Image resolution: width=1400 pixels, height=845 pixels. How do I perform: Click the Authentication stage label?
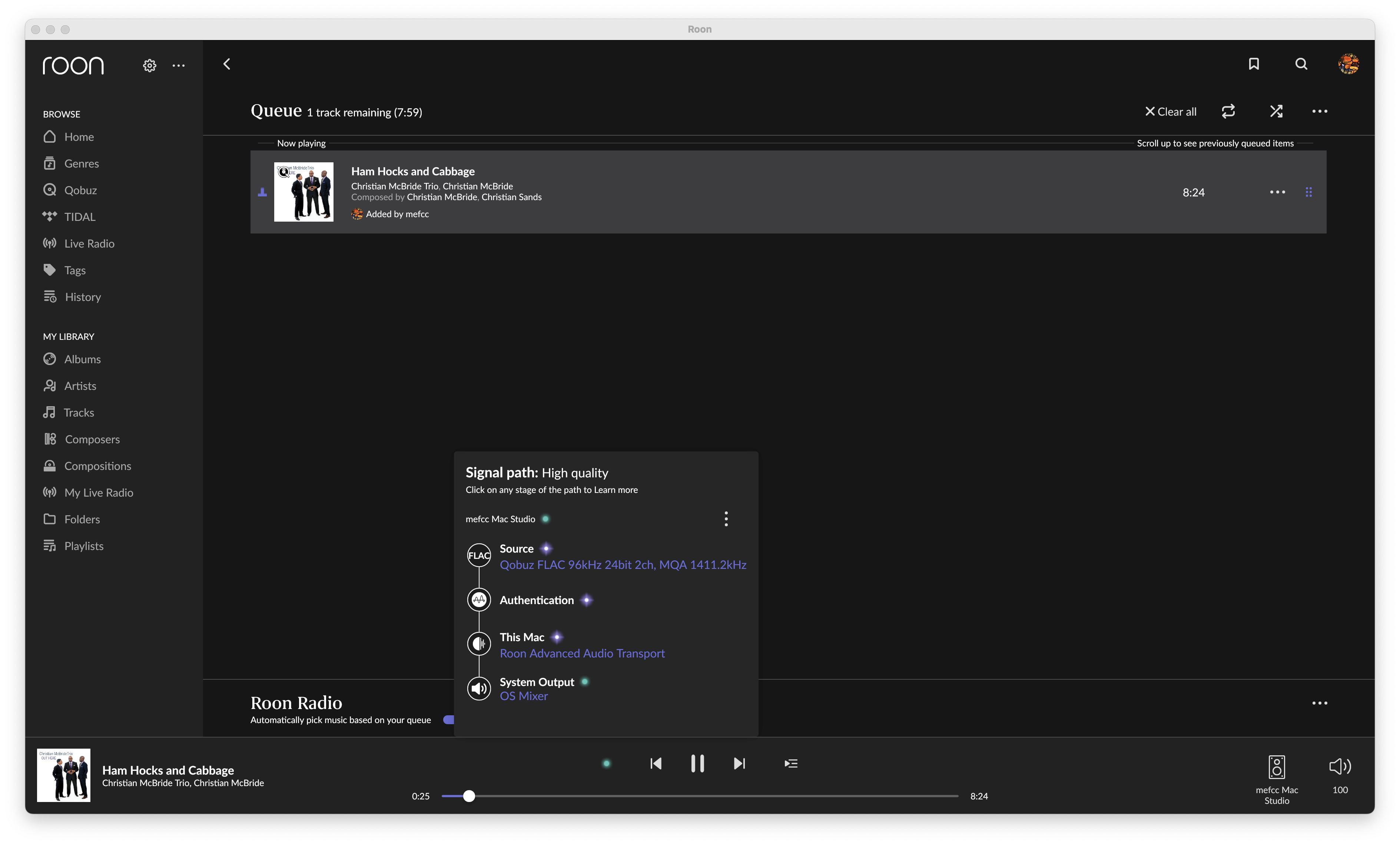pos(536,600)
